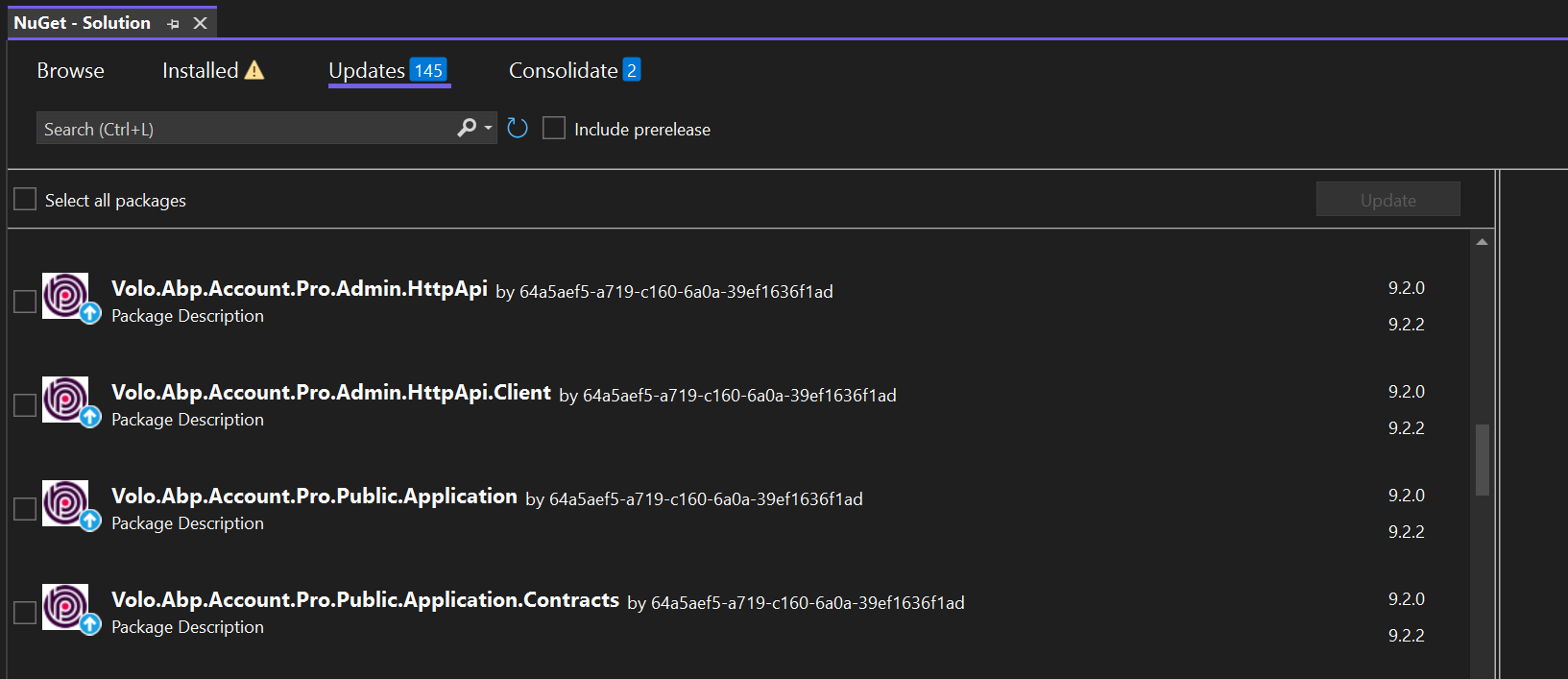The height and width of the screenshot is (679, 1568).
Task: Click the Public.Application package icon
Action: click(65, 502)
